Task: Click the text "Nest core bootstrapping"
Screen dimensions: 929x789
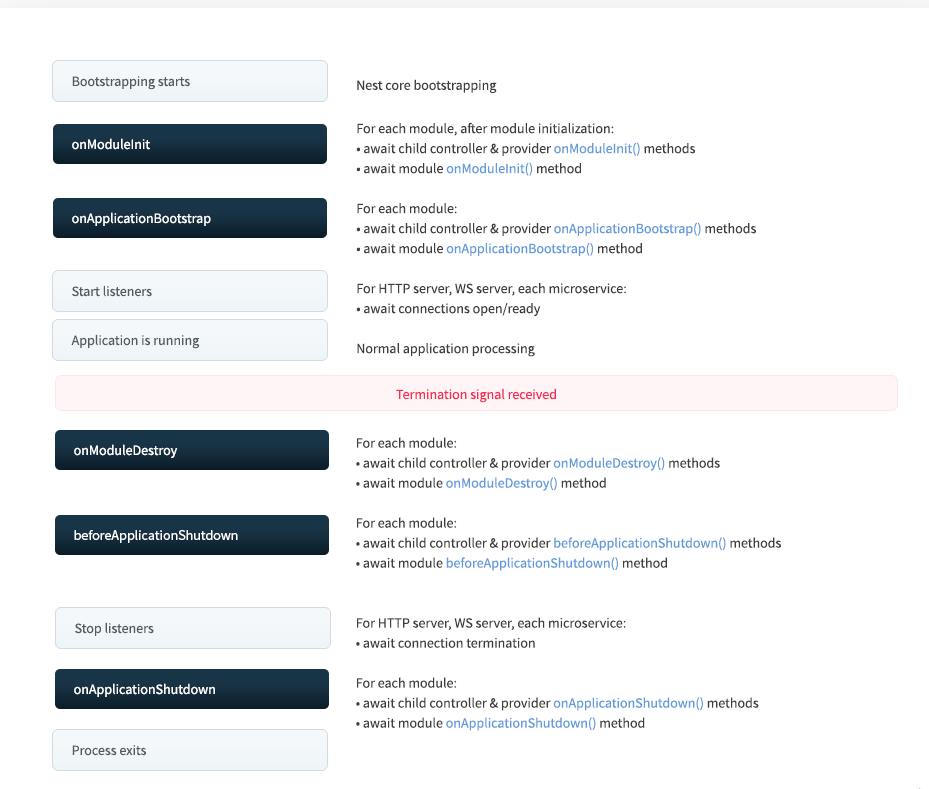Action: pyautogui.click(x=427, y=85)
